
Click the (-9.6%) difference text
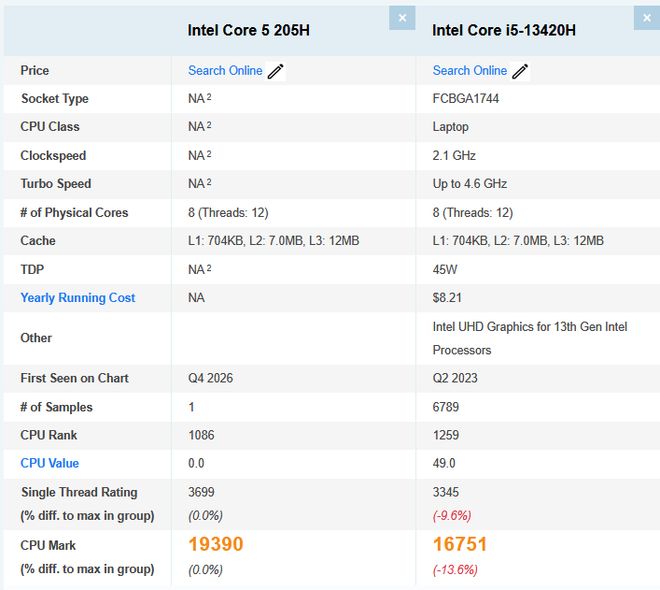(x=452, y=516)
